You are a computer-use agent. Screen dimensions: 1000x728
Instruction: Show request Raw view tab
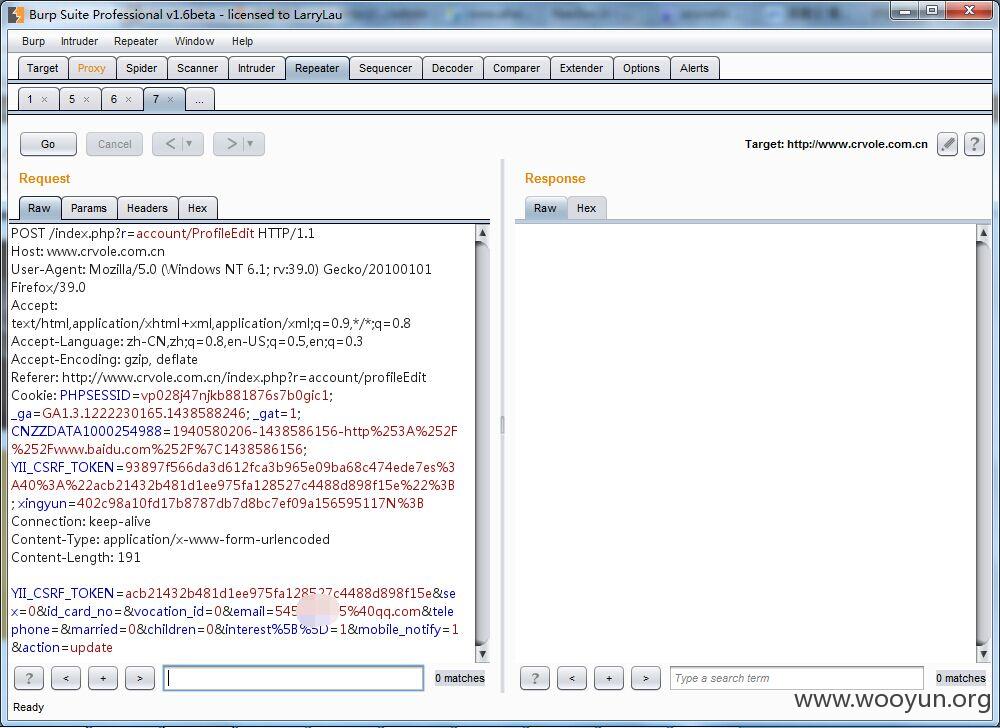pyautogui.click(x=39, y=208)
